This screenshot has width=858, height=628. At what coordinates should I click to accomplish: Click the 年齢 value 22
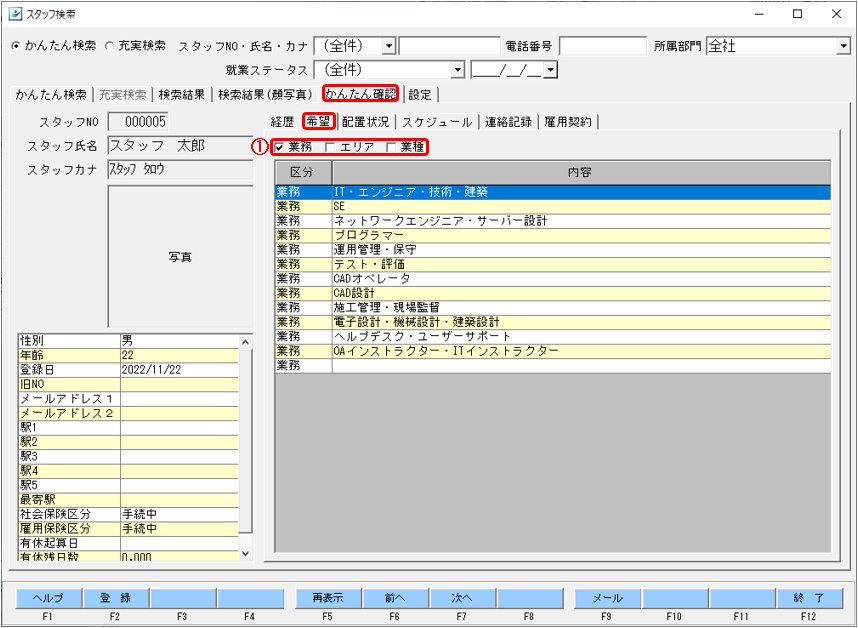[x=179, y=356]
